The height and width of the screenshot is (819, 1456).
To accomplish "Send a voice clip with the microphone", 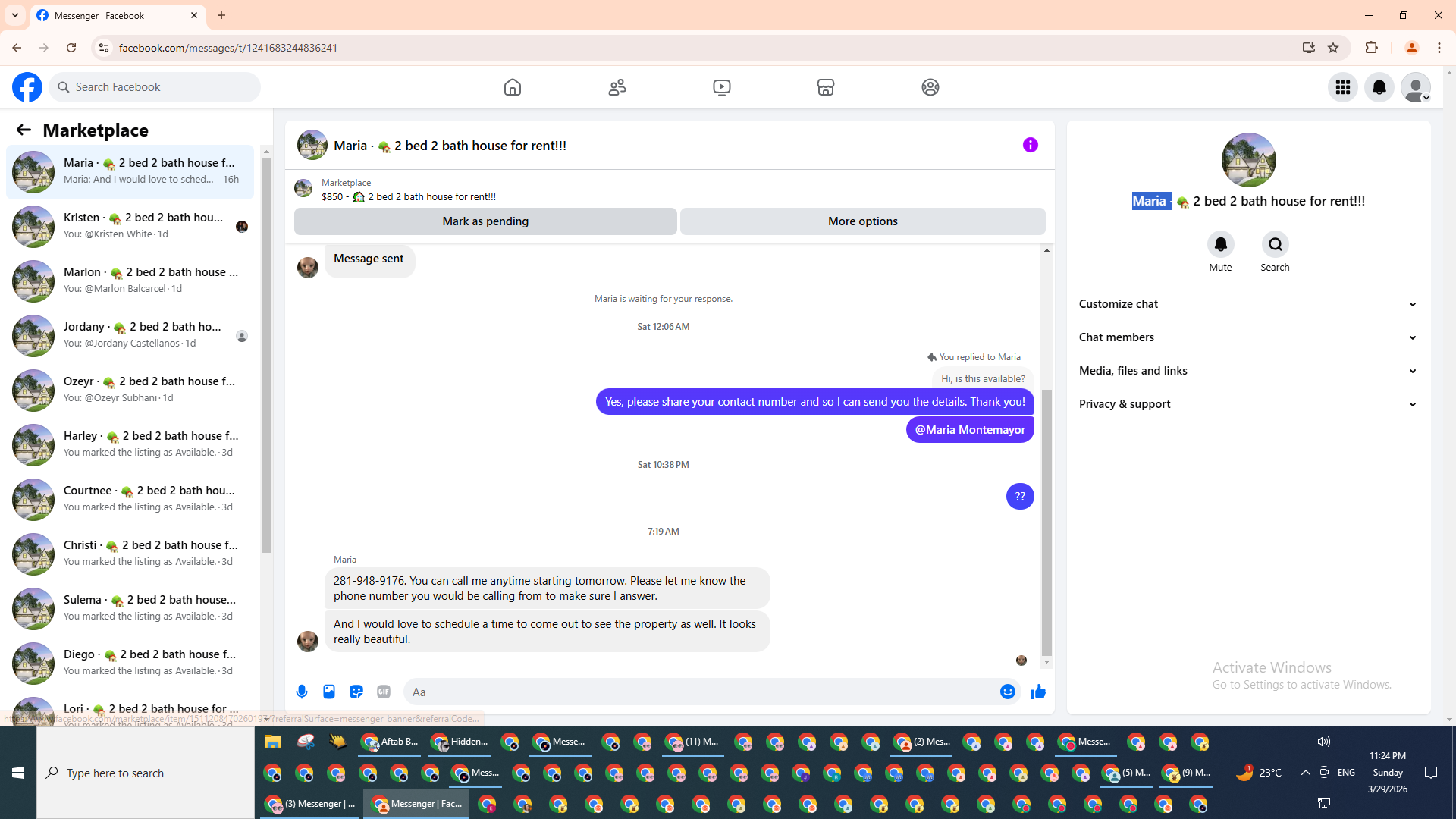I will pos(302,692).
